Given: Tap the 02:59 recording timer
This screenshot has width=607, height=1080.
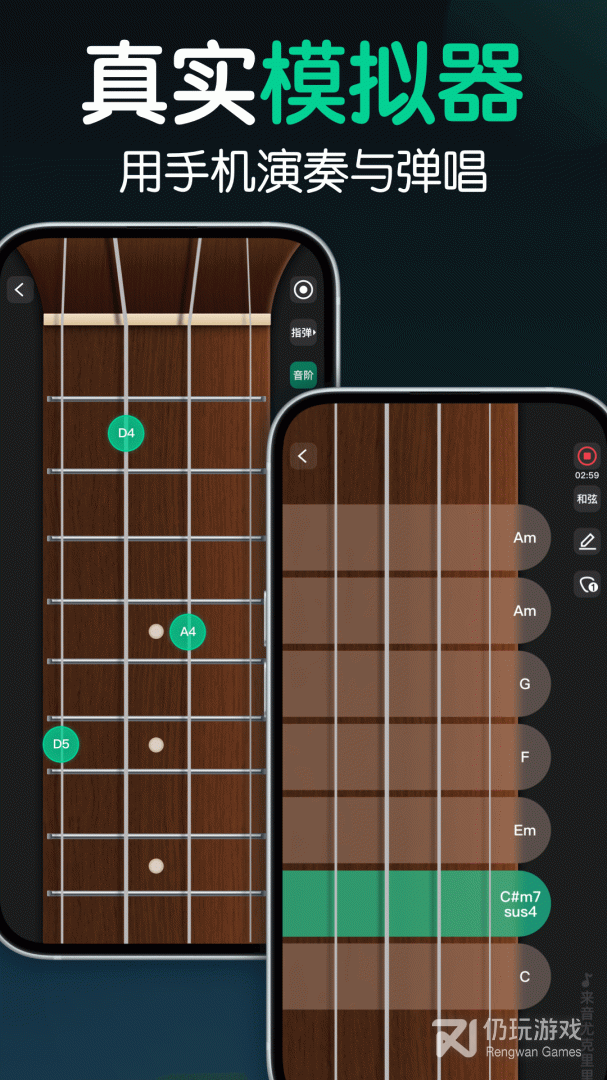Looking at the screenshot, I should (x=587, y=475).
